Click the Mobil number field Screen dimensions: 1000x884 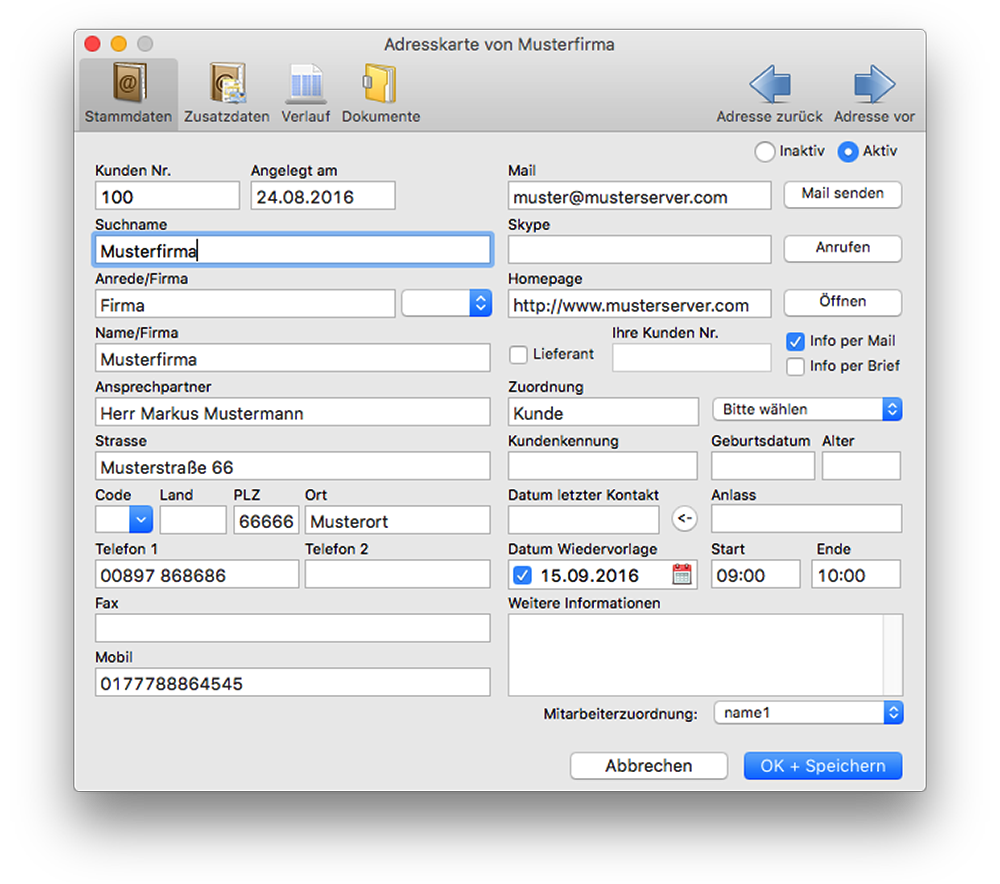point(293,683)
